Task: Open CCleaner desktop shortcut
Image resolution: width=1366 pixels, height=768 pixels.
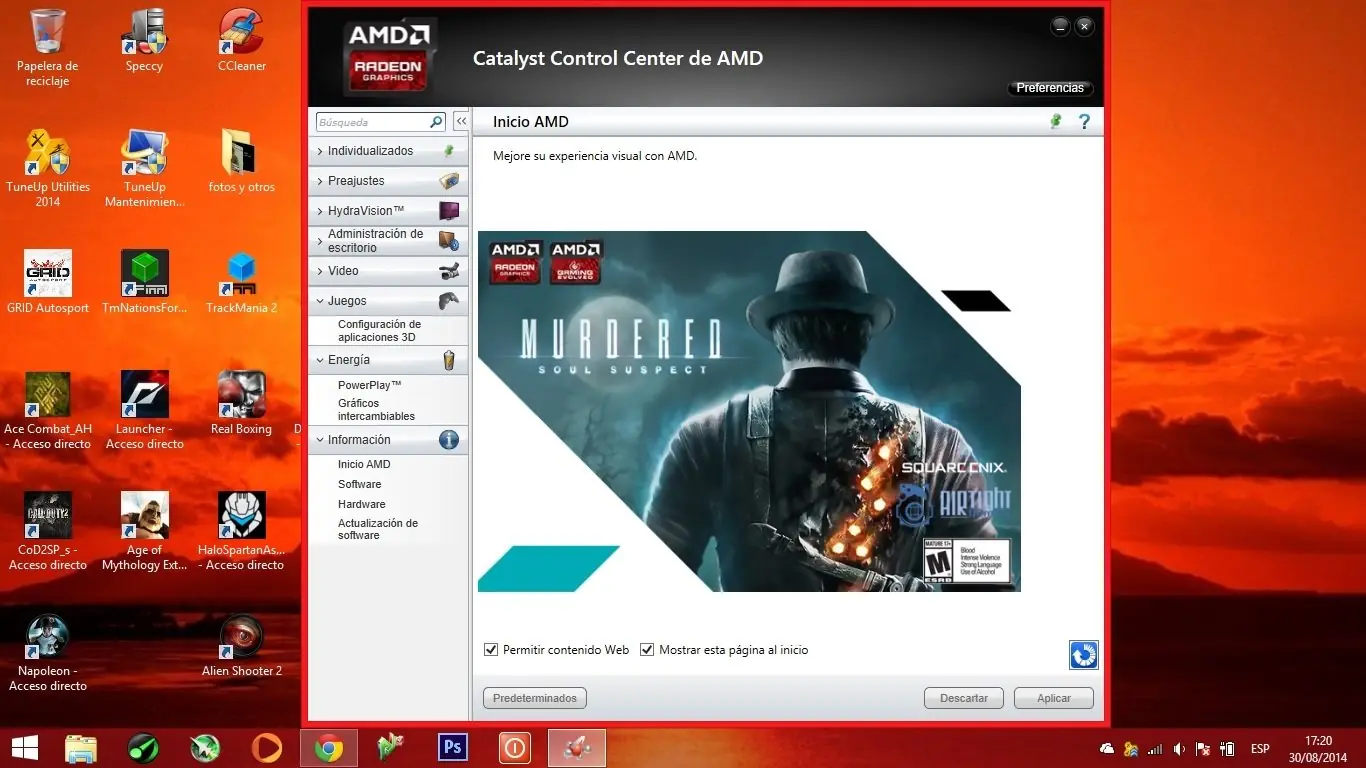Action: pos(242,40)
